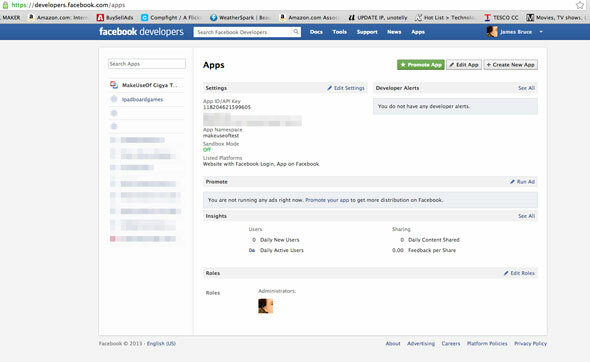
Task: Click the Privacy Policy footer link
Action: coord(531,344)
